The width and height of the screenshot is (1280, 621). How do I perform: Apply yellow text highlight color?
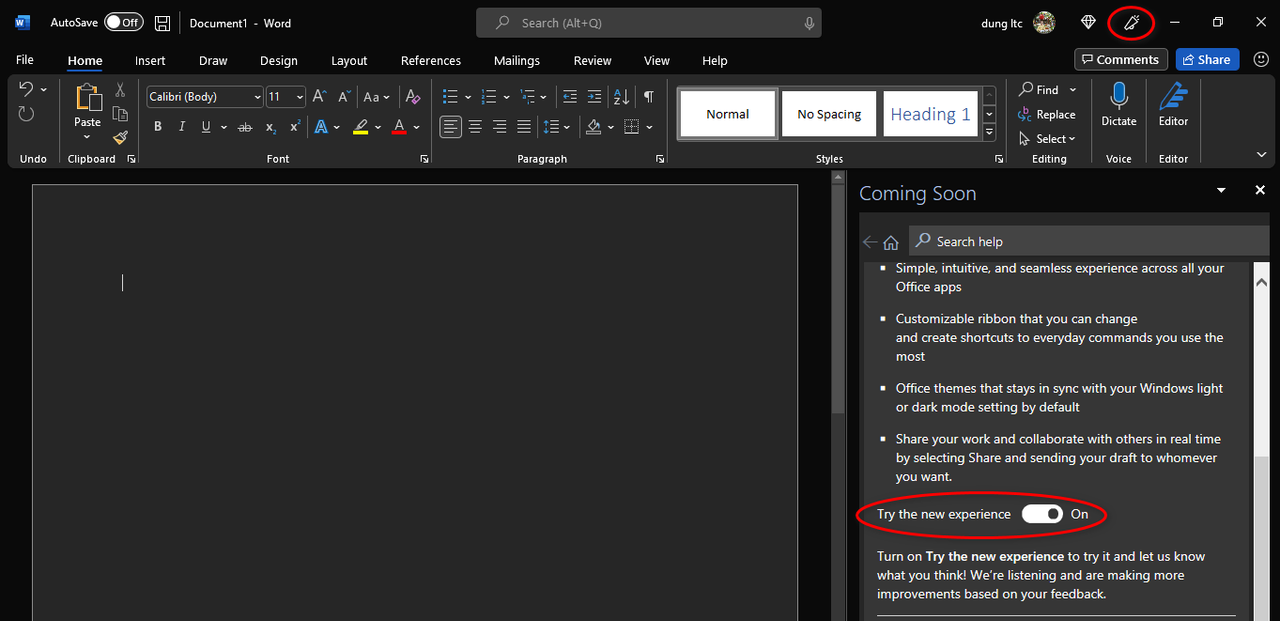pyautogui.click(x=360, y=127)
